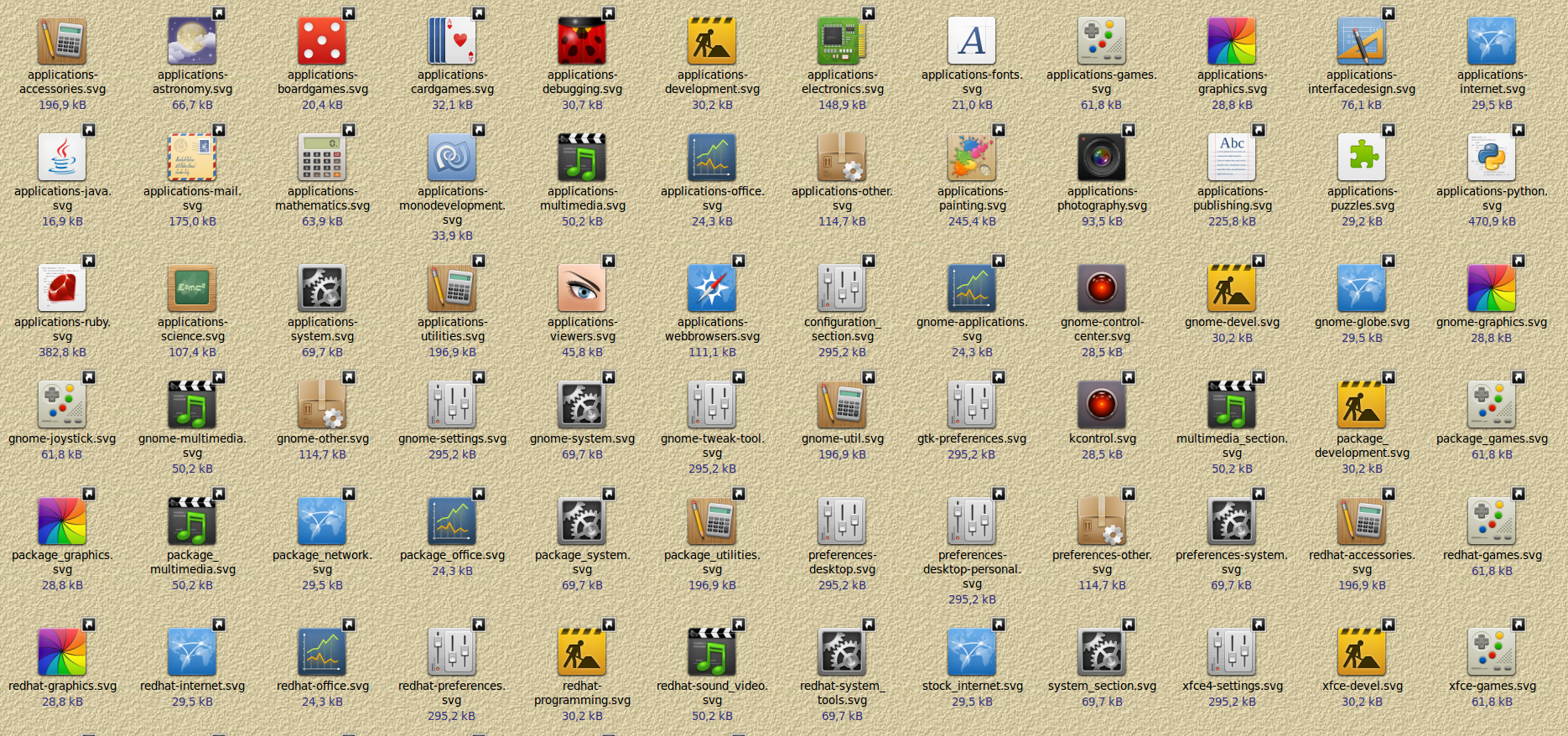
Task: Click the file name 'package_office.svg'
Action: tap(452, 555)
